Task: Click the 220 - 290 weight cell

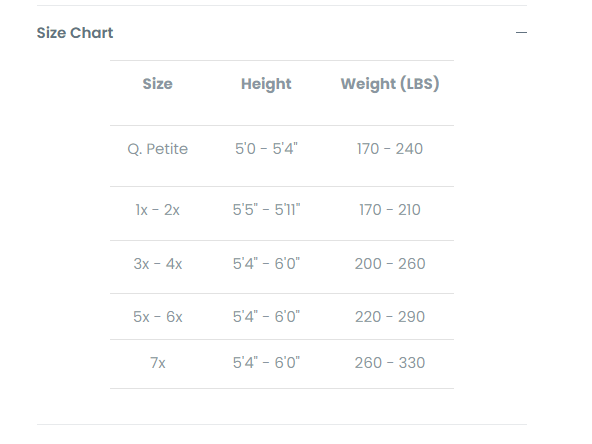Action: tap(390, 317)
